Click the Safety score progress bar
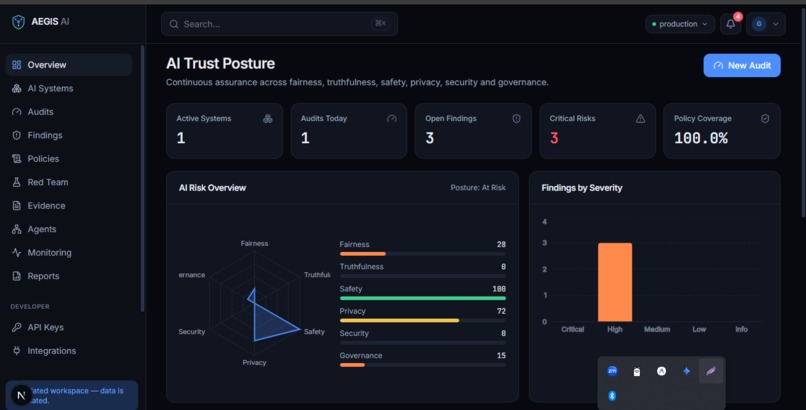The height and width of the screenshot is (410, 806). point(423,298)
